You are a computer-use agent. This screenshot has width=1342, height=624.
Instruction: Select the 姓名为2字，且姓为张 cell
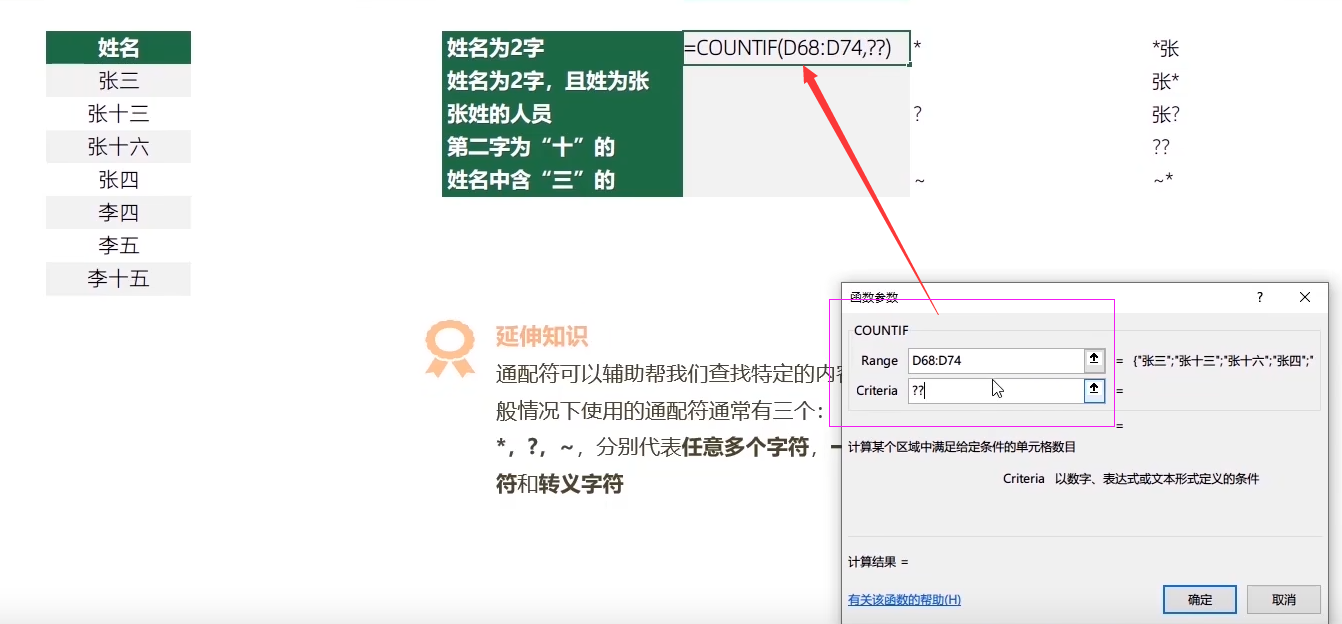click(562, 81)
